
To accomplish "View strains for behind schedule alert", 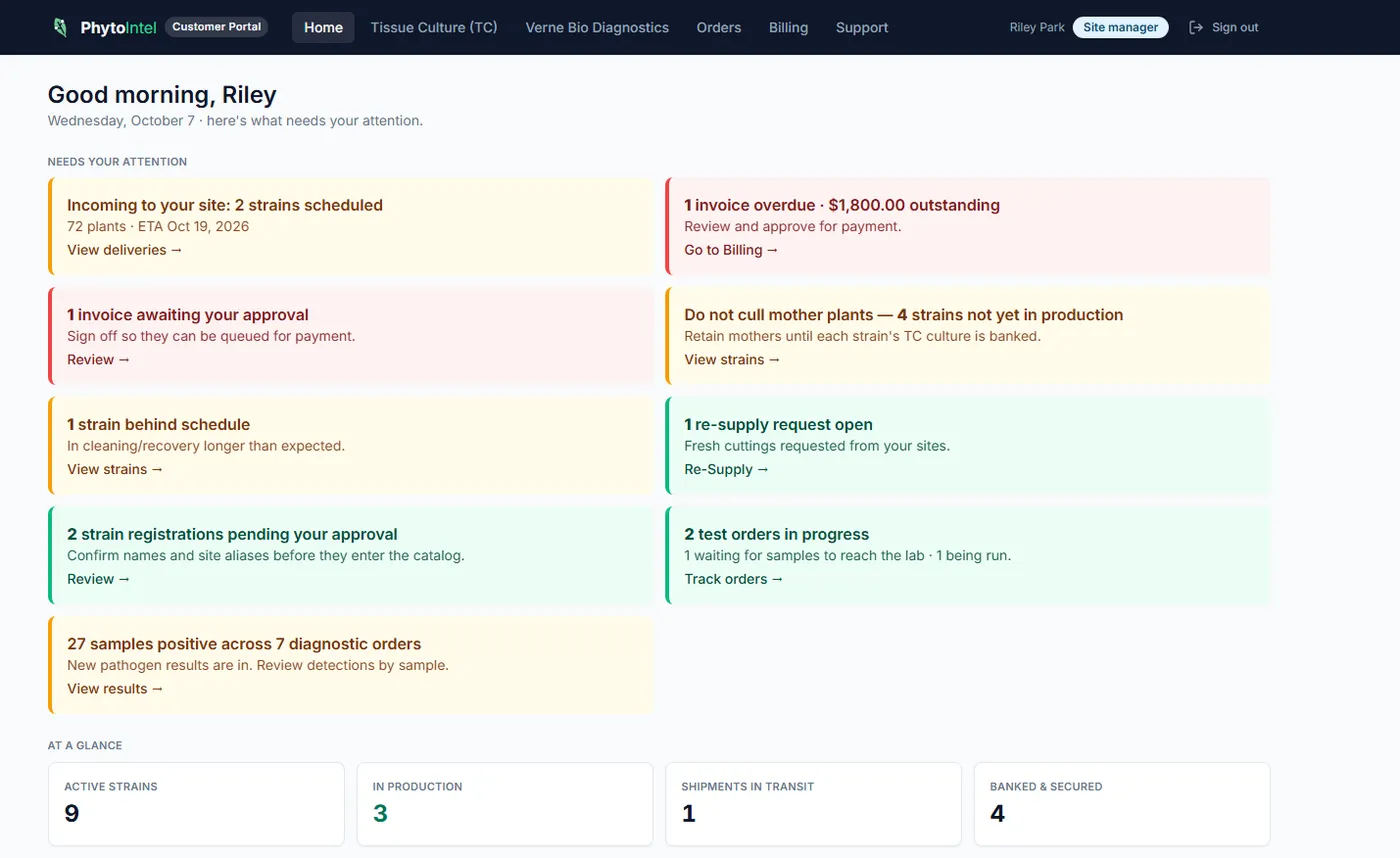I will point(115,469).
